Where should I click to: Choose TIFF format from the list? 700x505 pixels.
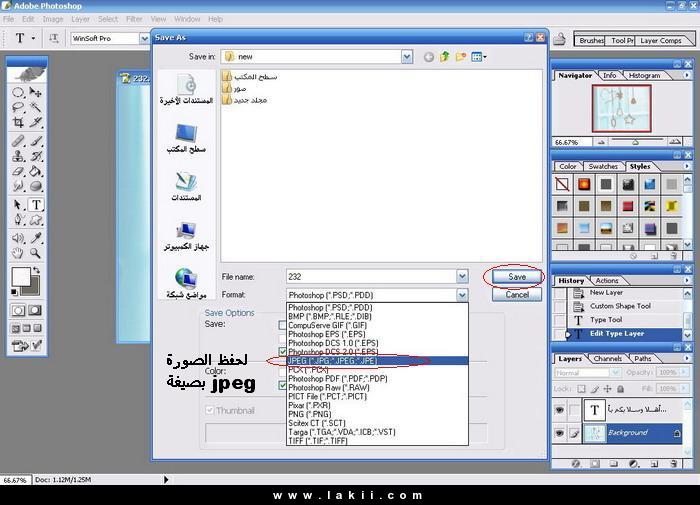tap(377, 441)
